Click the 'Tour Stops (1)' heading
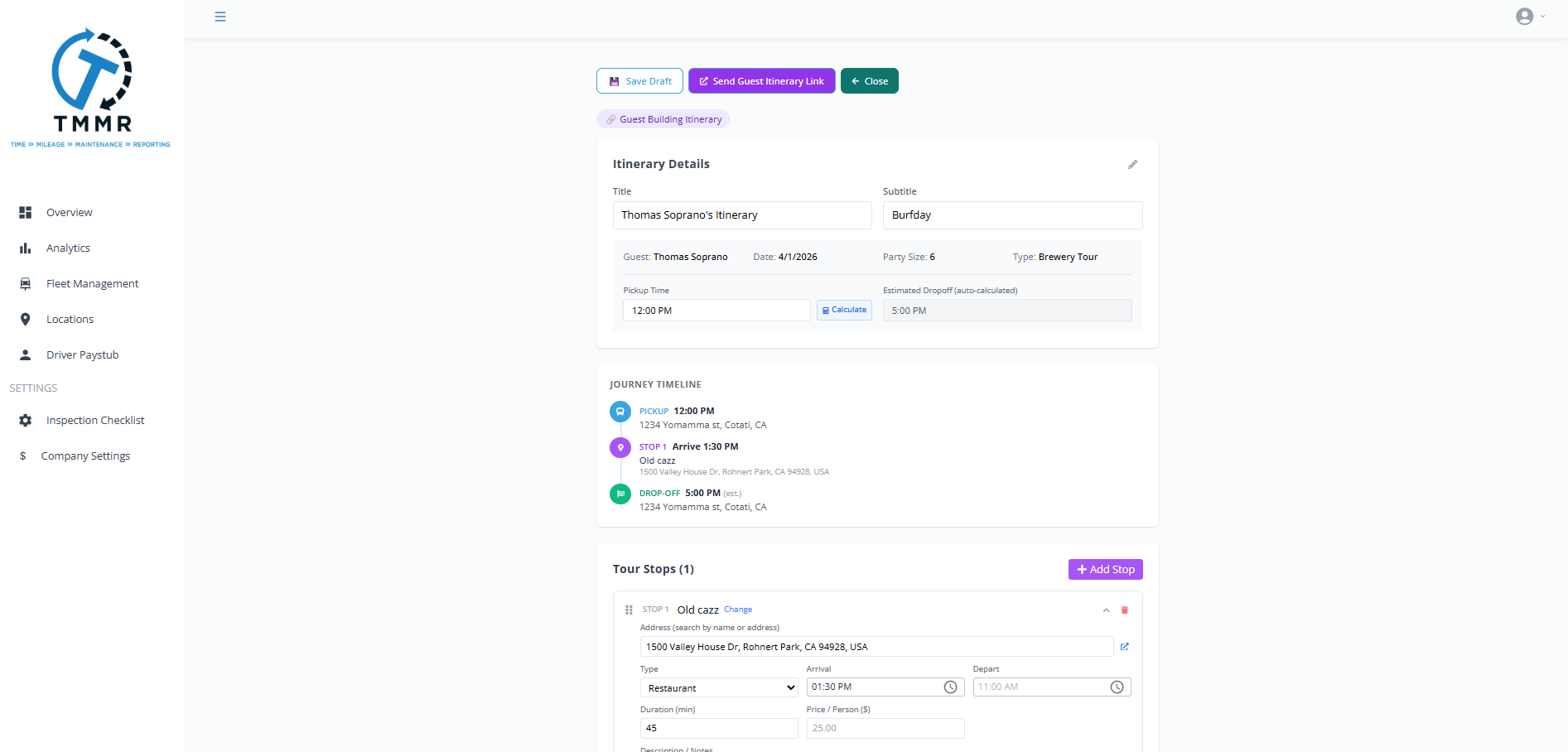 pos(654,570)
